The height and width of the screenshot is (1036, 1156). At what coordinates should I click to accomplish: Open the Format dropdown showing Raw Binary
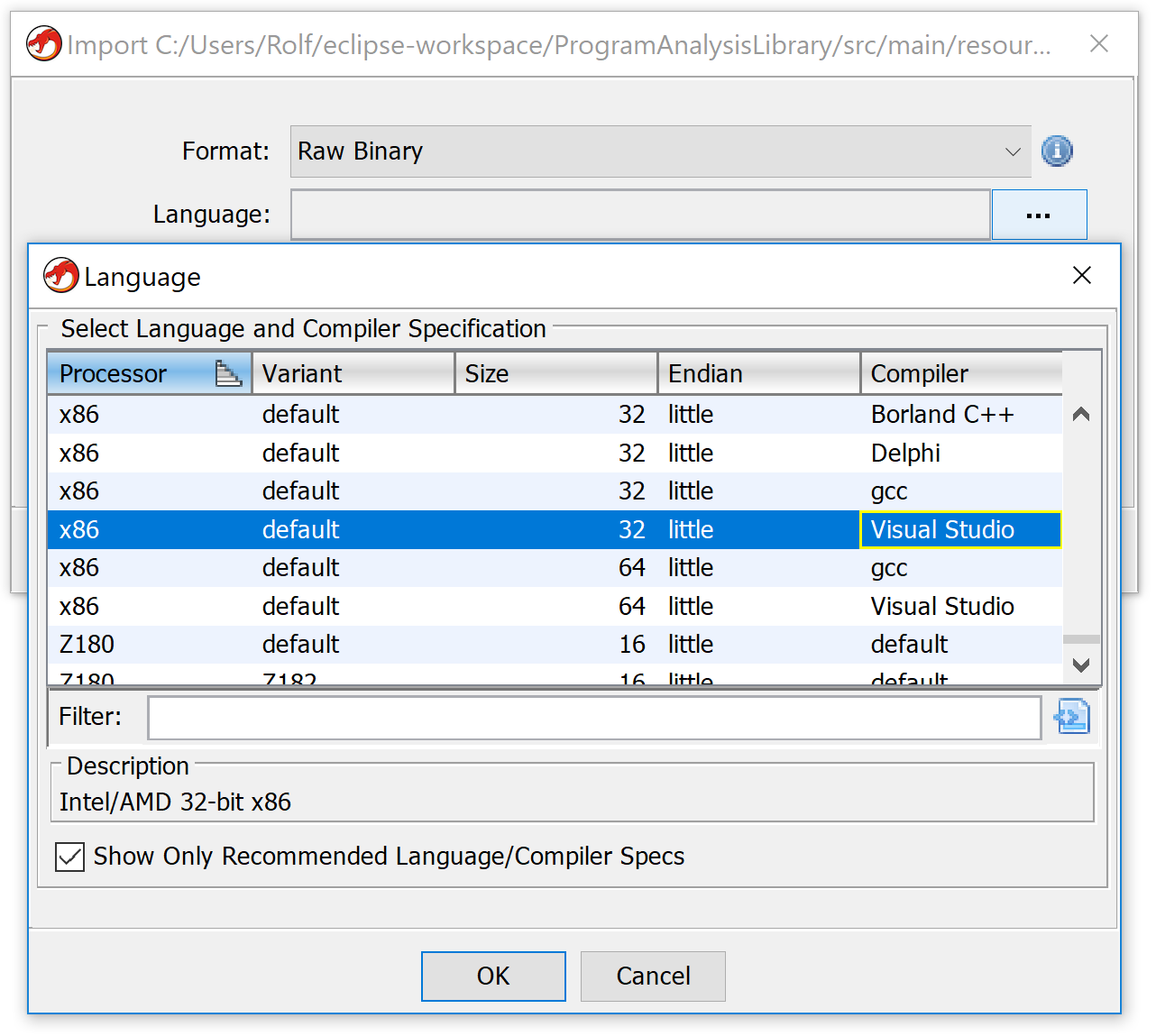(660, 151)
